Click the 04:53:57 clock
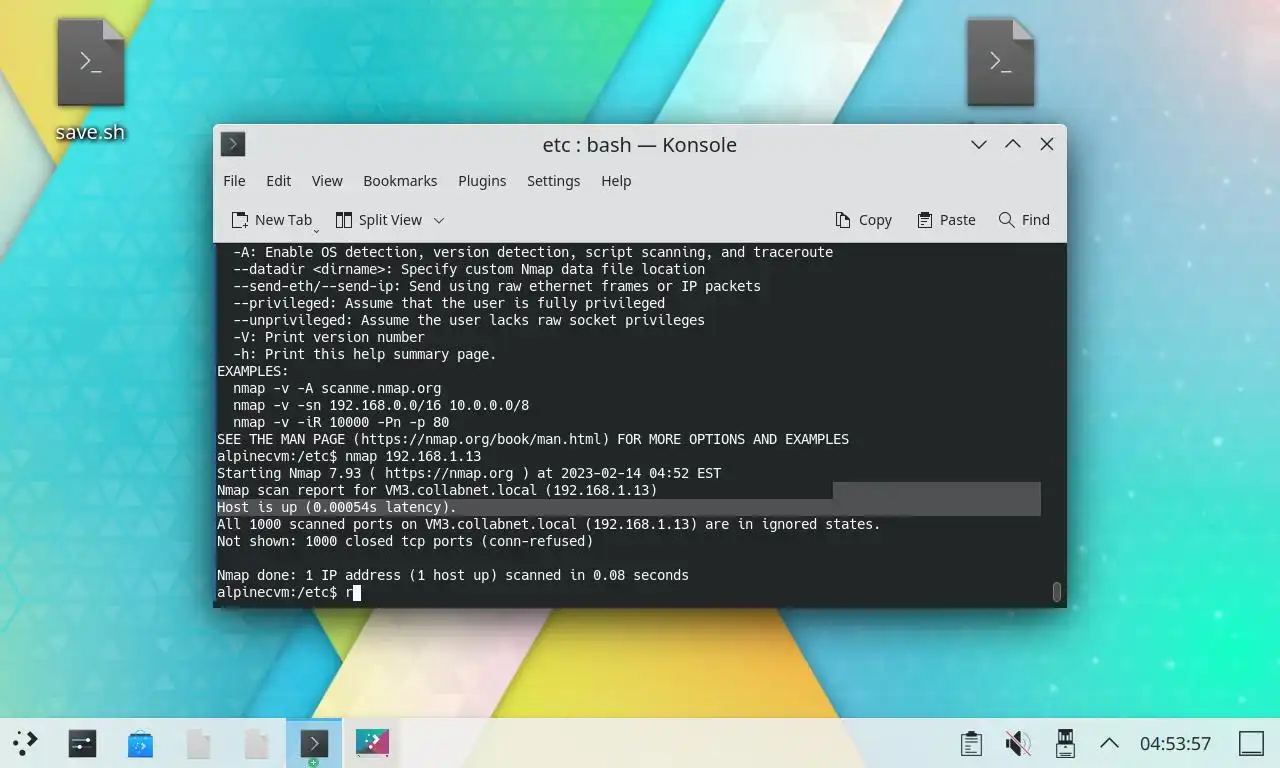The width and height of the screenshot is (1280, 768). (1175, 744)
